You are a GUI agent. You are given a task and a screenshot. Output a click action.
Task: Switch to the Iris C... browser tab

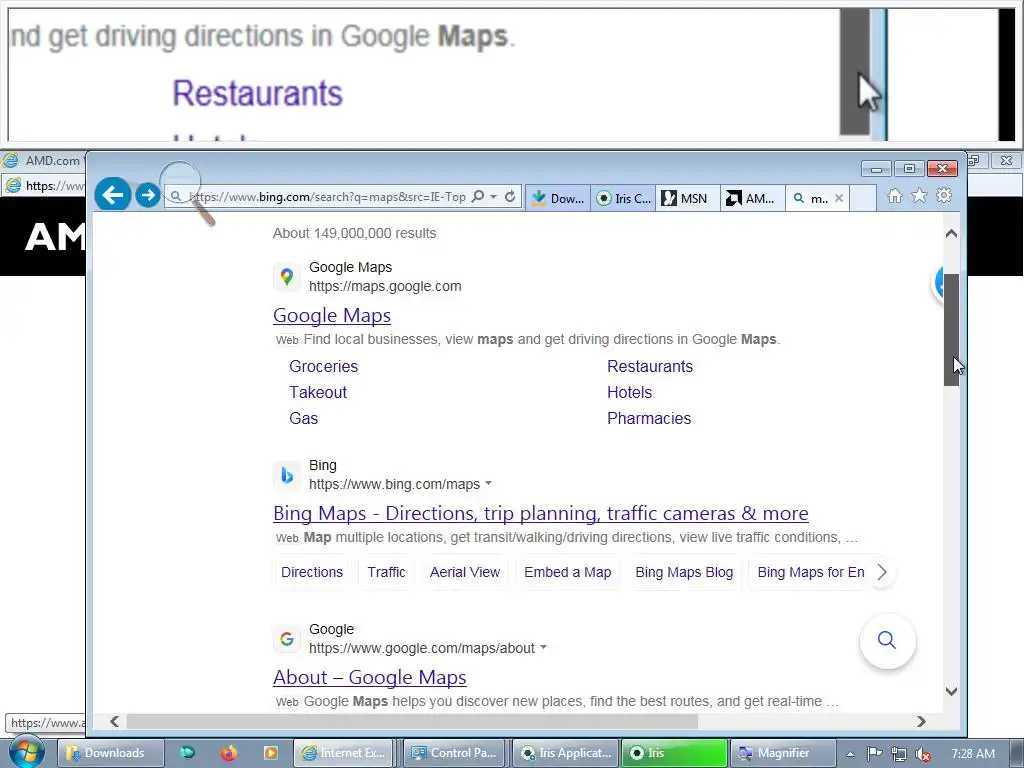pos(624,198)
